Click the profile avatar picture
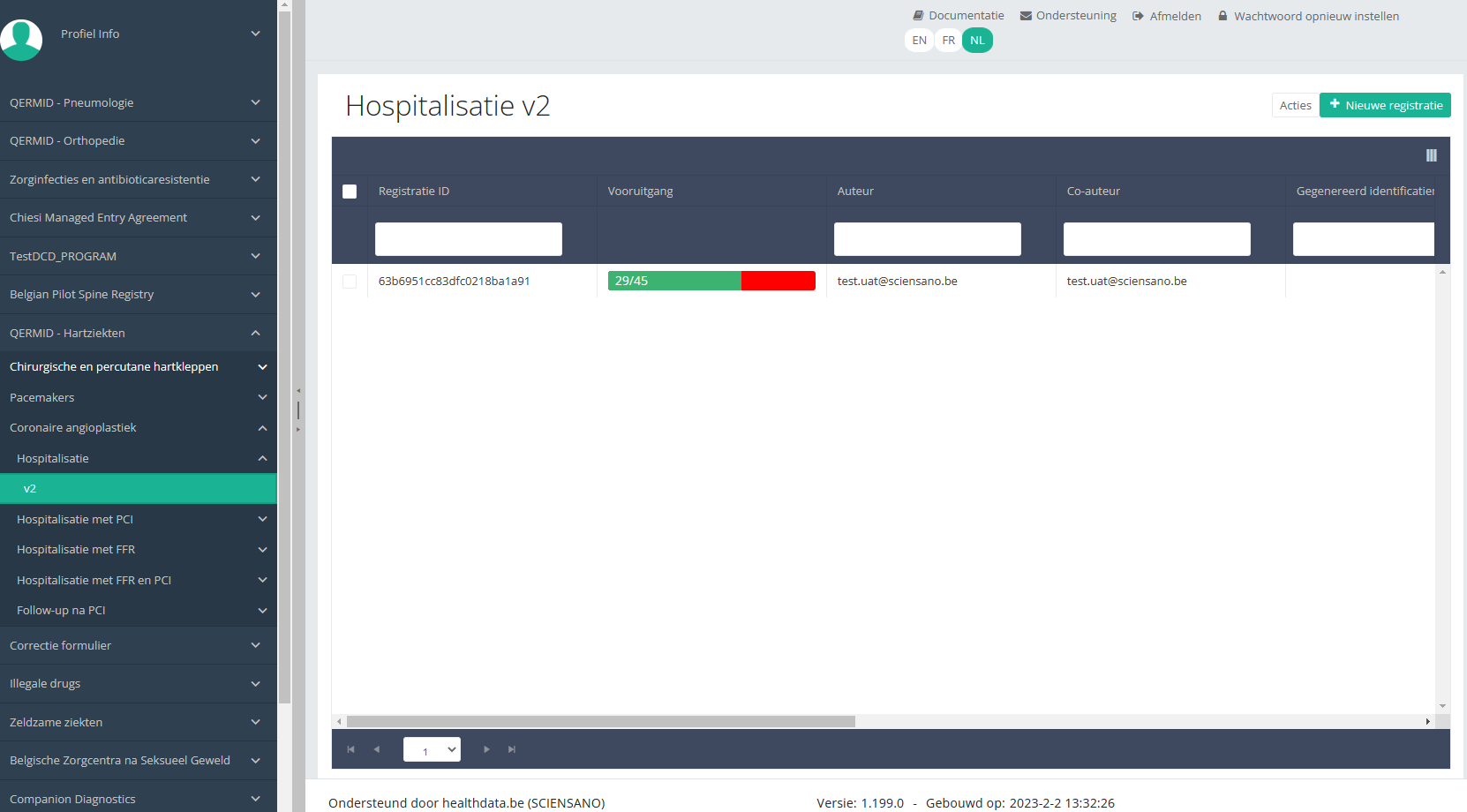1467x812 pixels. click(x=21, y=40)
